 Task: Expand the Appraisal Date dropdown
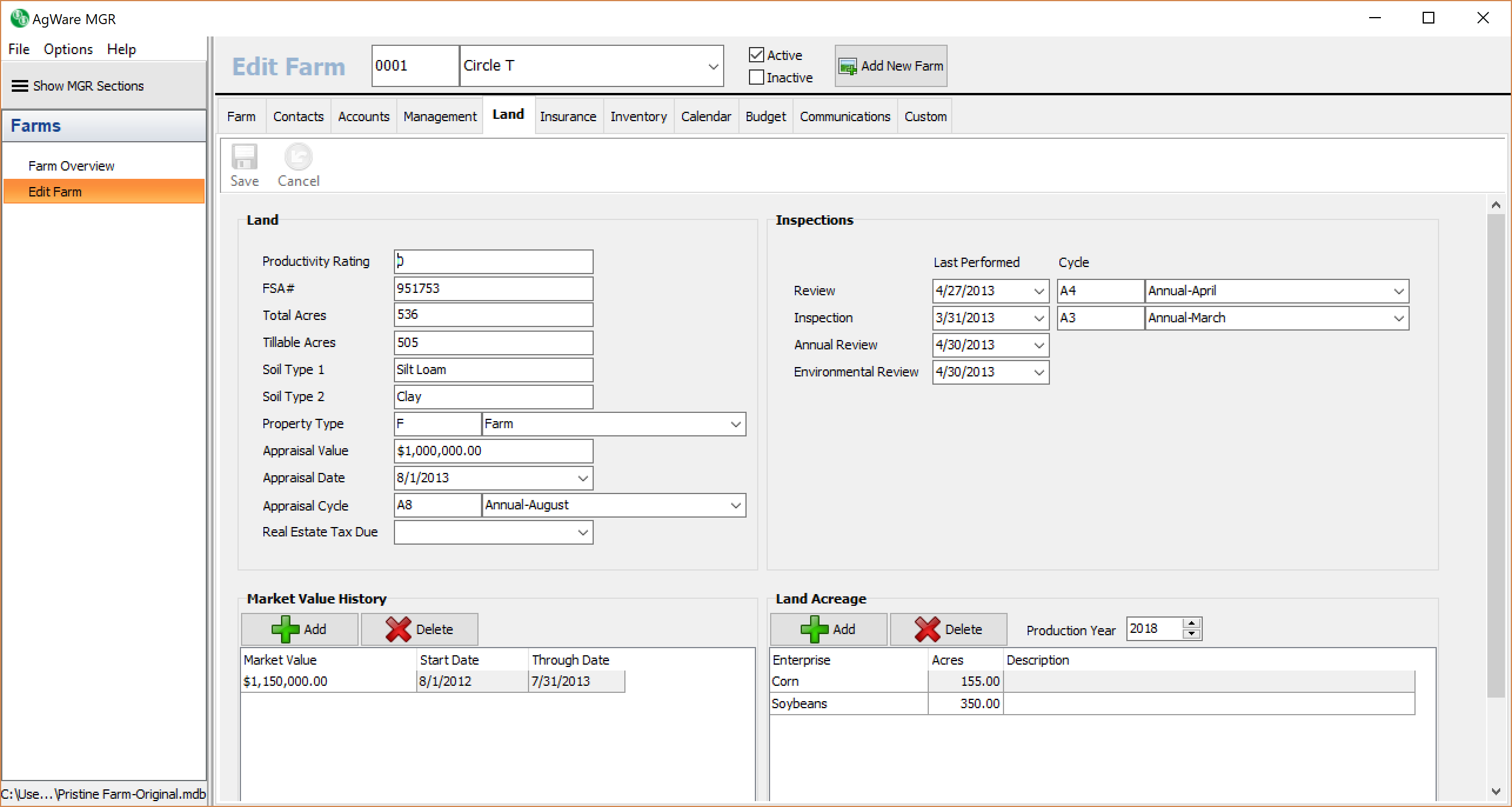point(583,478)
